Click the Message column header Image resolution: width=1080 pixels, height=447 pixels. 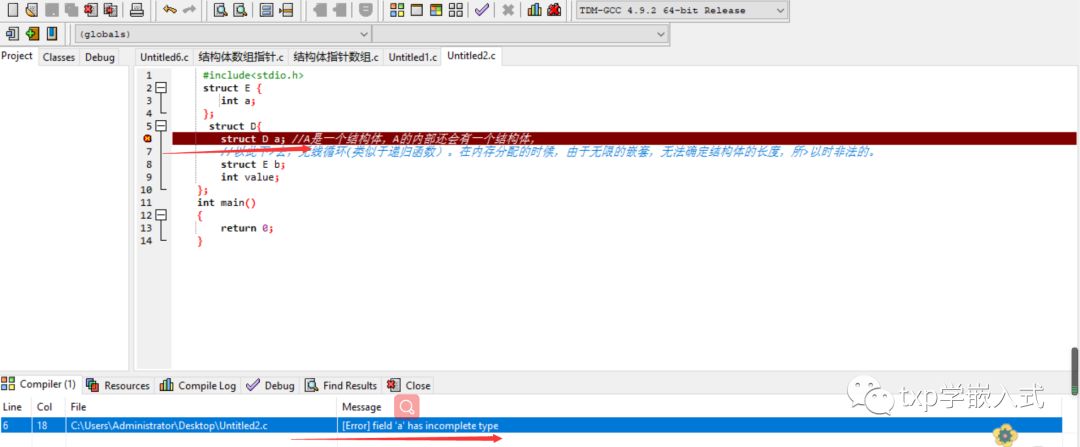pyautogui.click(x=362, y=407)
